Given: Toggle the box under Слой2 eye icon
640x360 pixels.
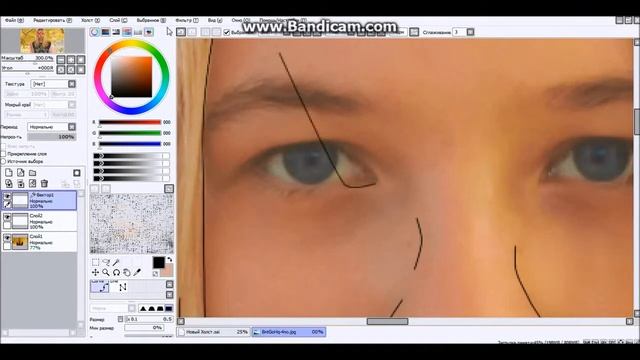Looking at the screenshot, I should [x=7, y=225].
